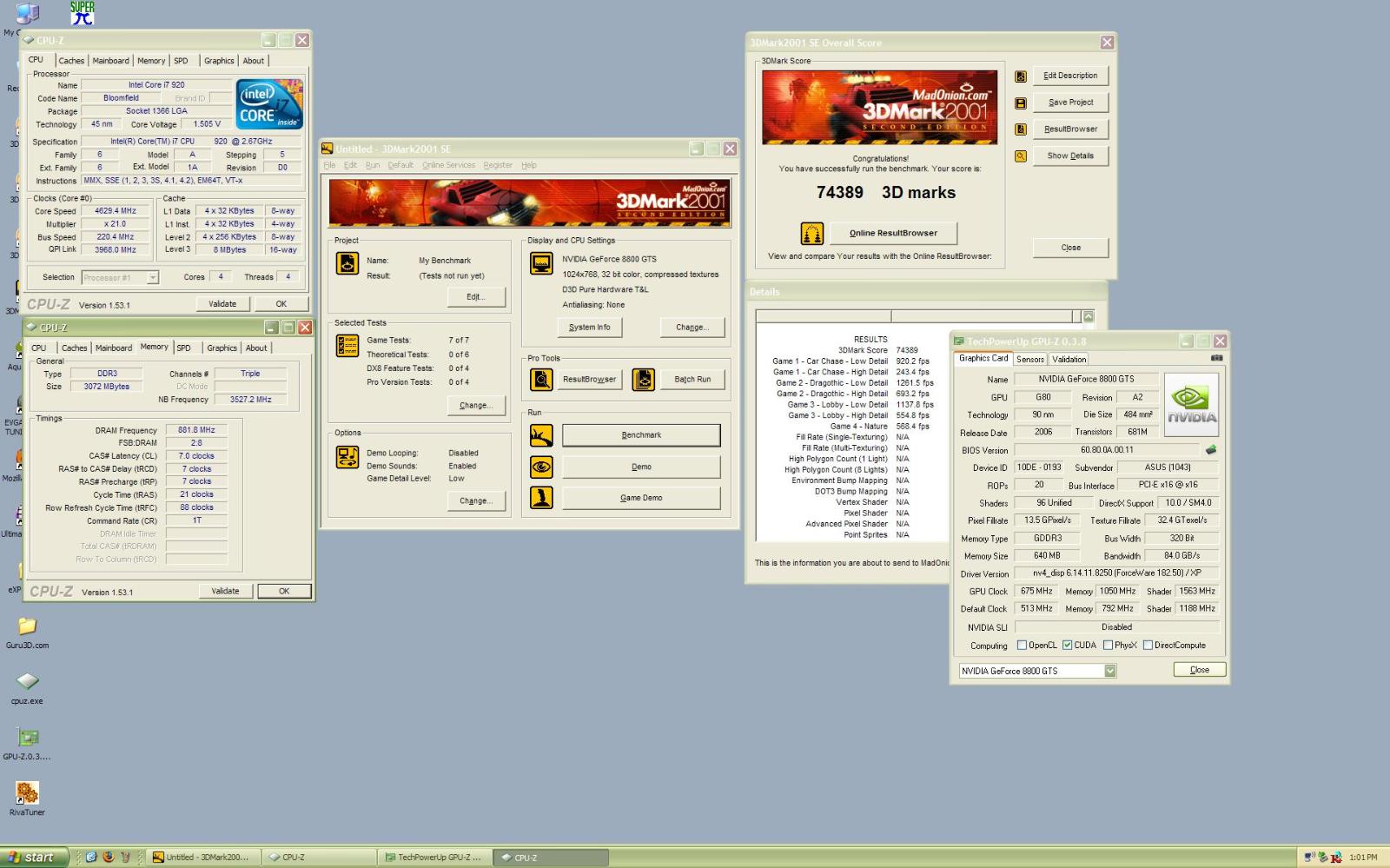Image resolution: width=1390 pixels, height=868 pixels.
Task: Click the Firefox quick launch icon
Action: point(109,858)
